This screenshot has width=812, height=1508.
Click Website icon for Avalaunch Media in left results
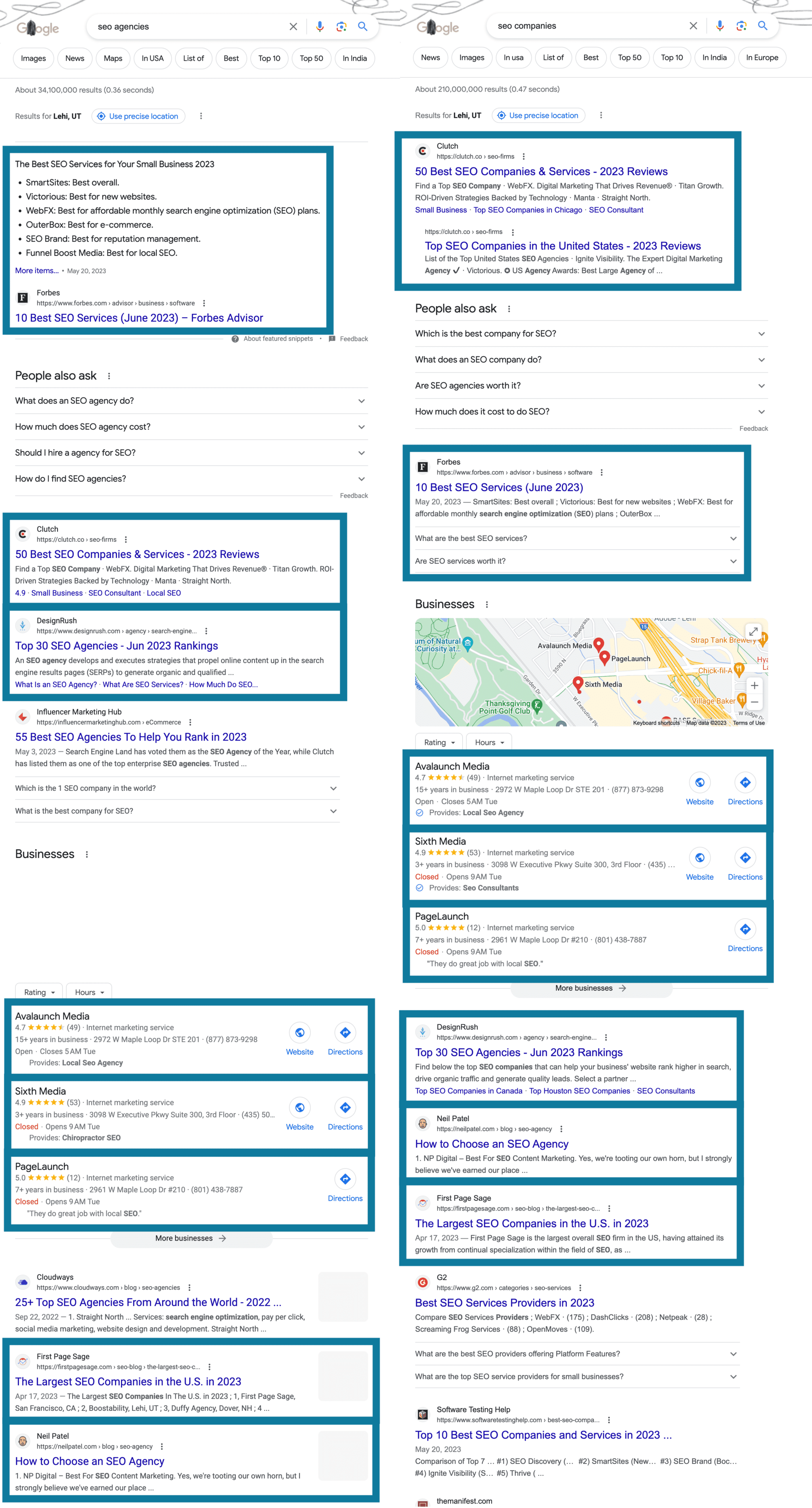(299, 1033)
